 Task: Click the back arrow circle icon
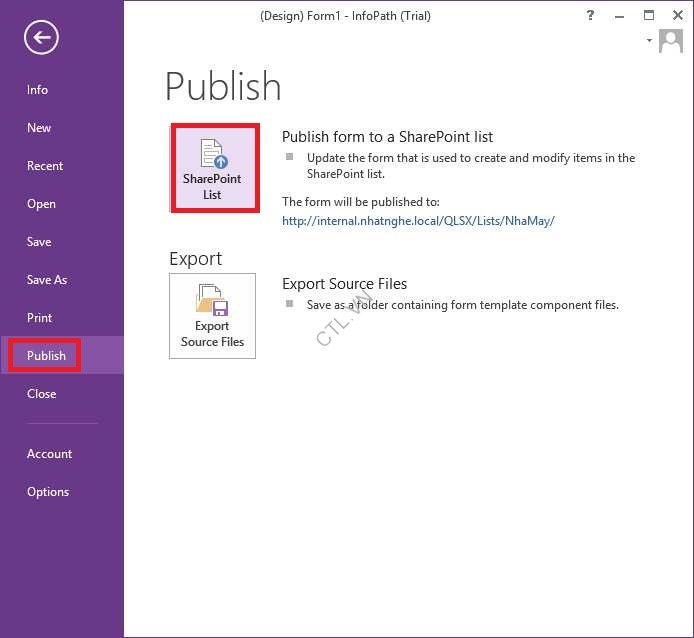coord(41,38)
